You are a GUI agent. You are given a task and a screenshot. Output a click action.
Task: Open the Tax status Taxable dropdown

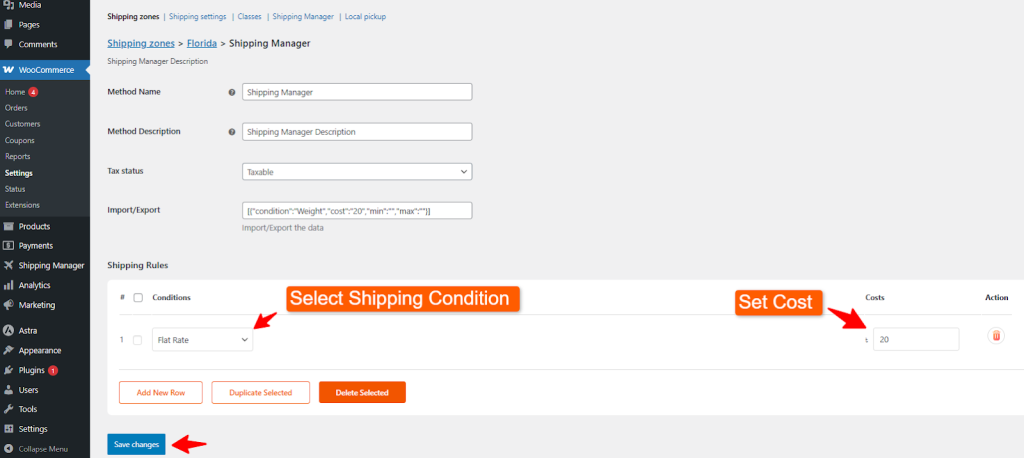[x=357, y=172]
